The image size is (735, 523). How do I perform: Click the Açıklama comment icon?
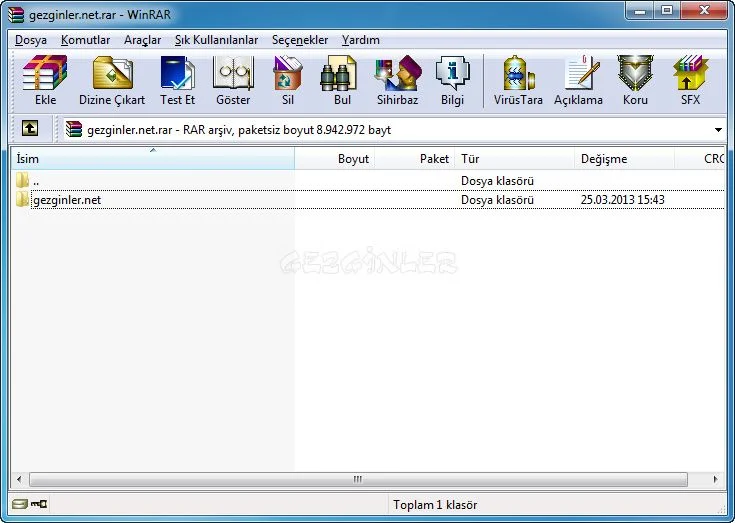[x=580, y=80]
